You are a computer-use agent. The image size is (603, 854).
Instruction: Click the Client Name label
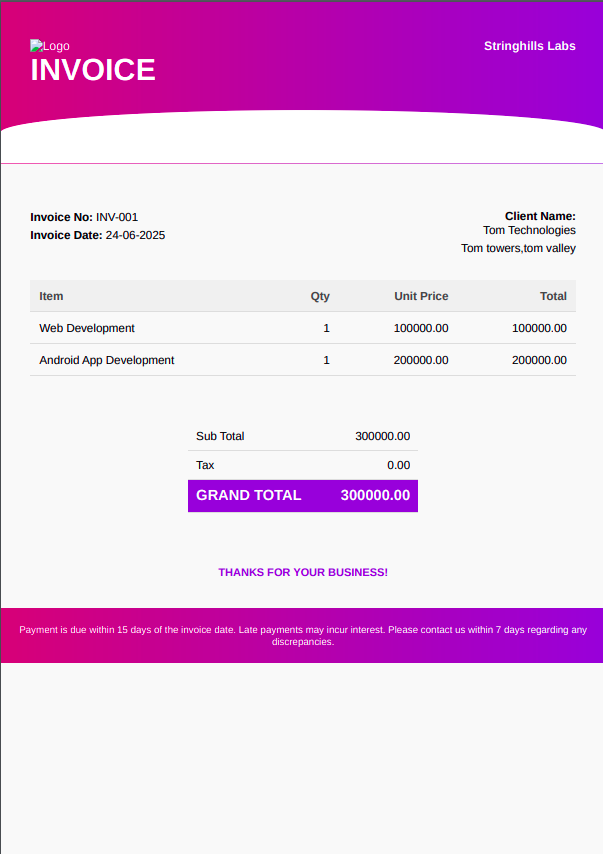point(540,216)
